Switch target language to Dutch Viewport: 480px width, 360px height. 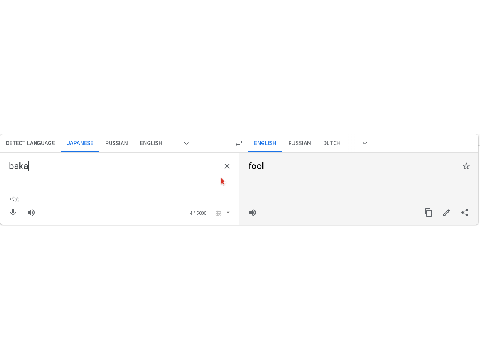332,143
